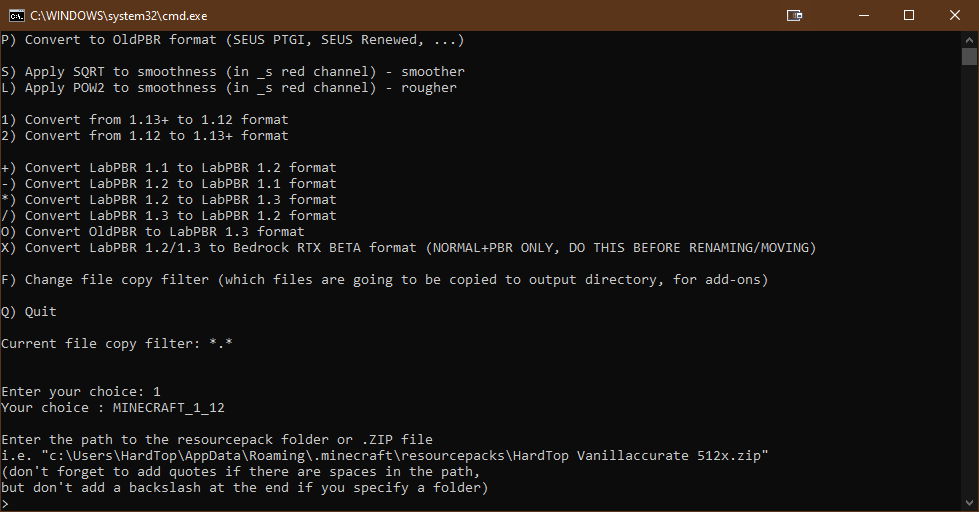
Task: Click the 'Q) Quit' menu line
Action: click(x=29, y=312)
